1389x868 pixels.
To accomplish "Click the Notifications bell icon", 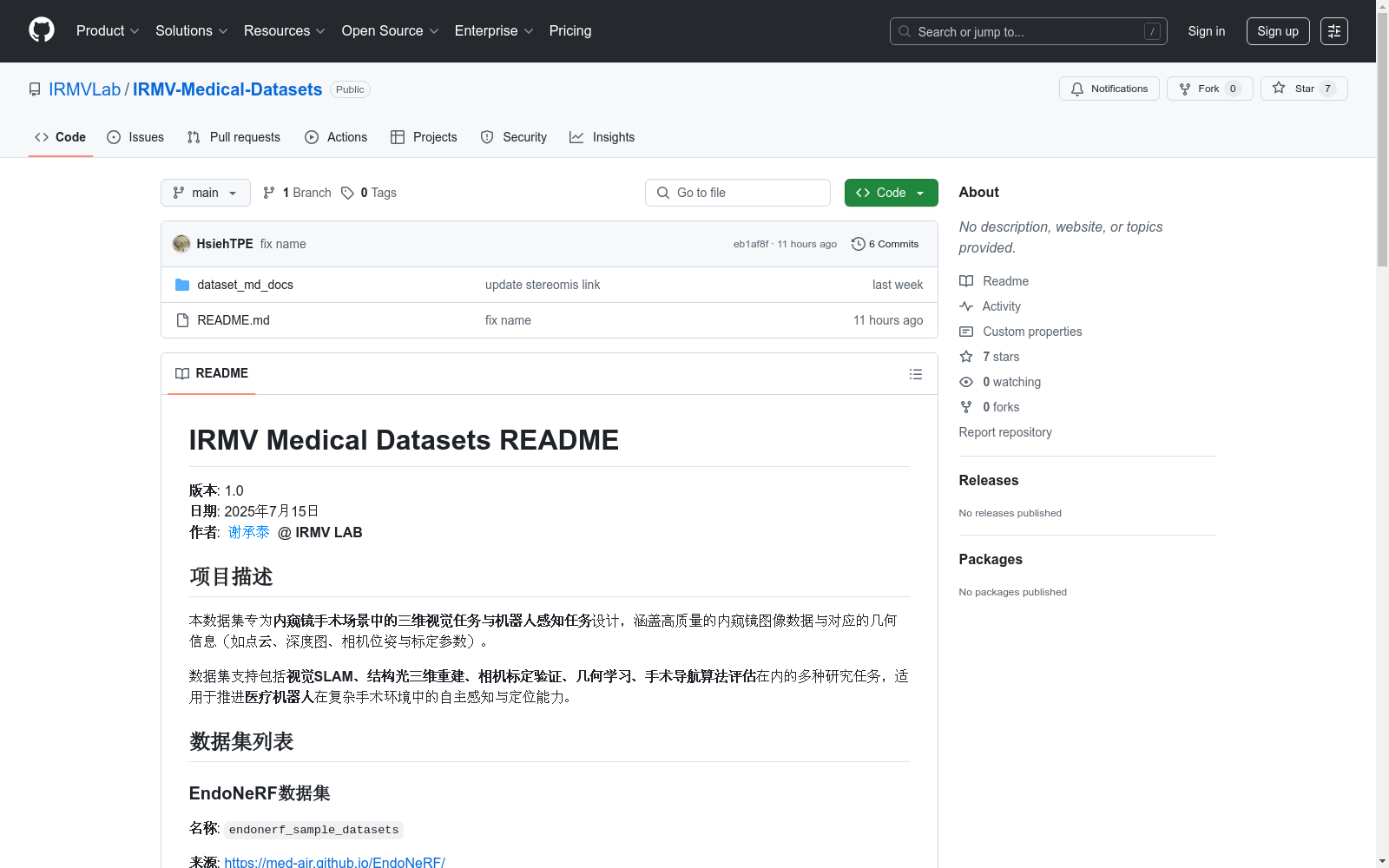I will (x=1077, y=89).
